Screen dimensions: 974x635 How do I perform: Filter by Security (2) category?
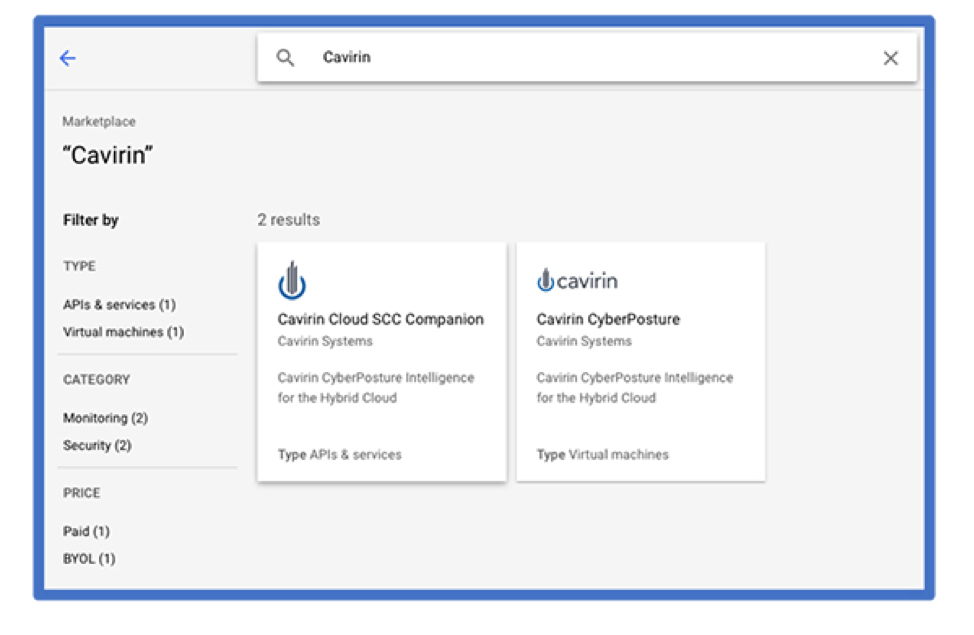pyautogui.click(x=97, y=445)
